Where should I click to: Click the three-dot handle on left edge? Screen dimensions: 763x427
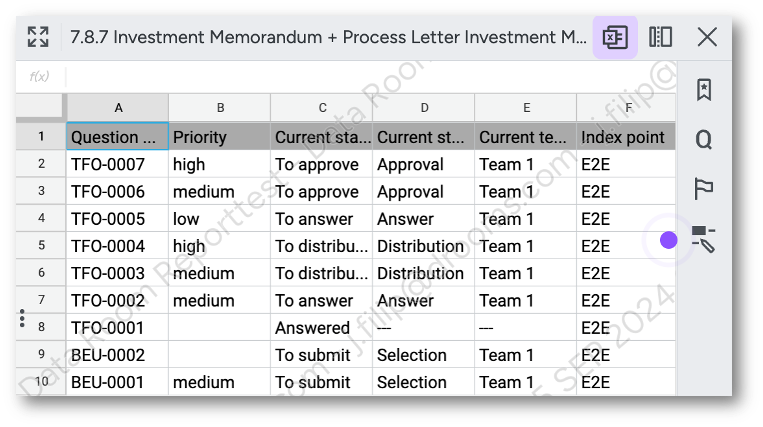coord(22,318)
